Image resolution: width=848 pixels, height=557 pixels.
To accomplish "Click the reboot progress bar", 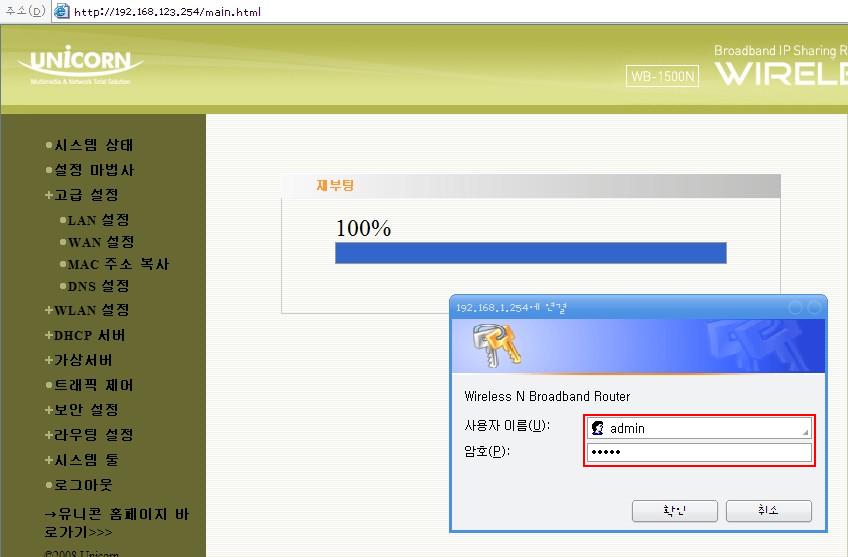I will pos(531,253).
